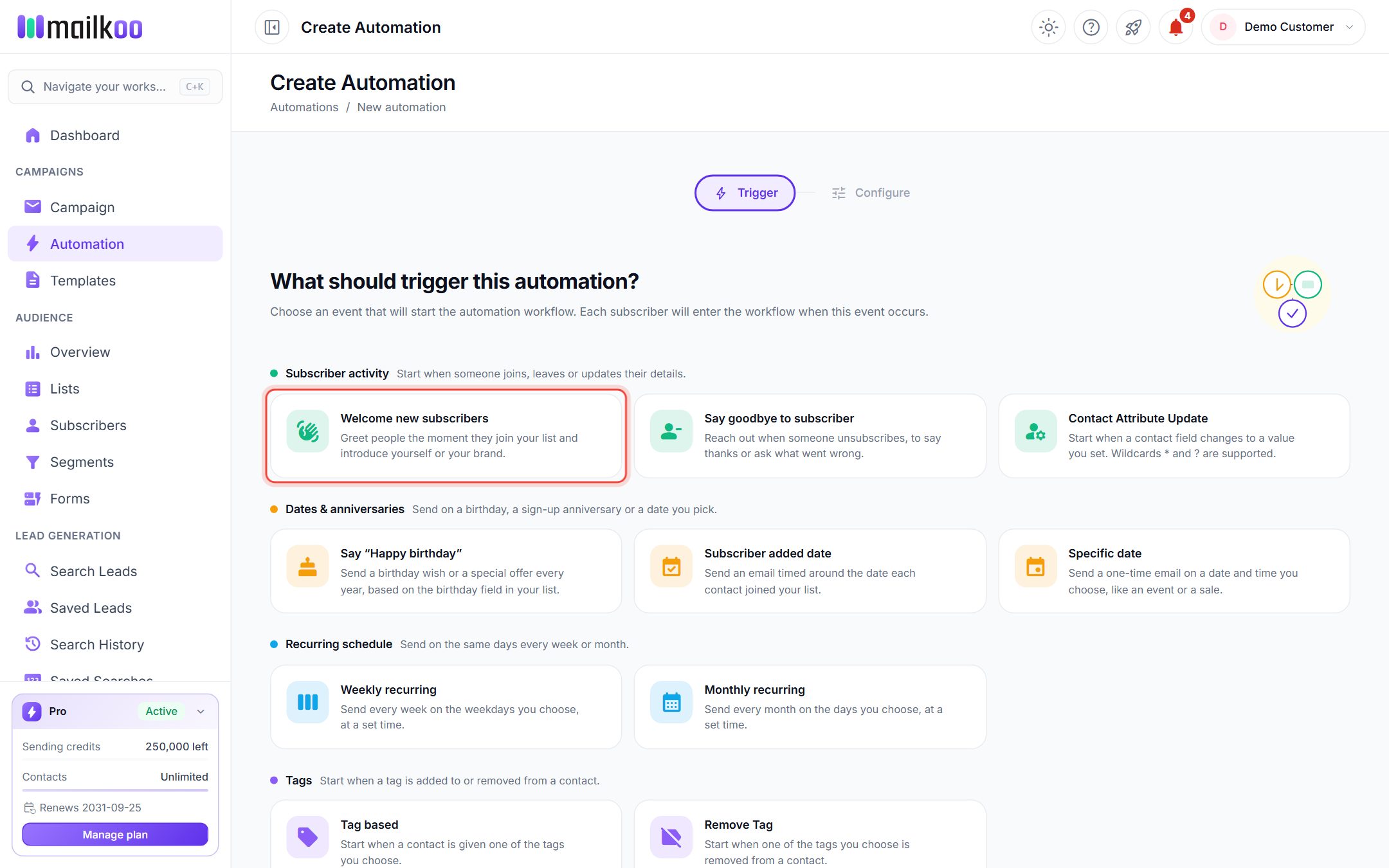Image resolution: width=1389 pixels, height=868 pixels.
Task: Click the Search History clock icon
Action: click(x=32, y=644)
